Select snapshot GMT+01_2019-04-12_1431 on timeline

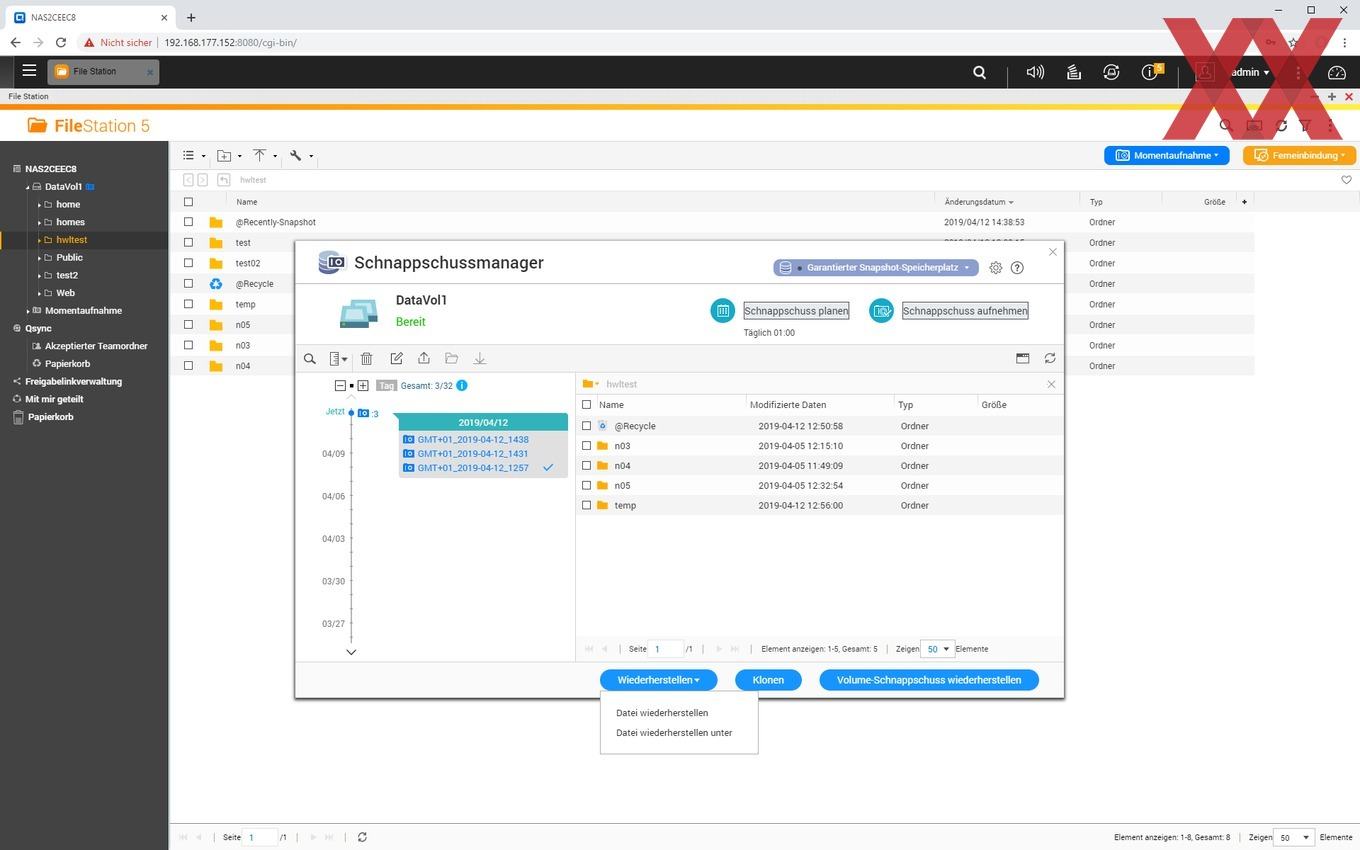[473, 454]
